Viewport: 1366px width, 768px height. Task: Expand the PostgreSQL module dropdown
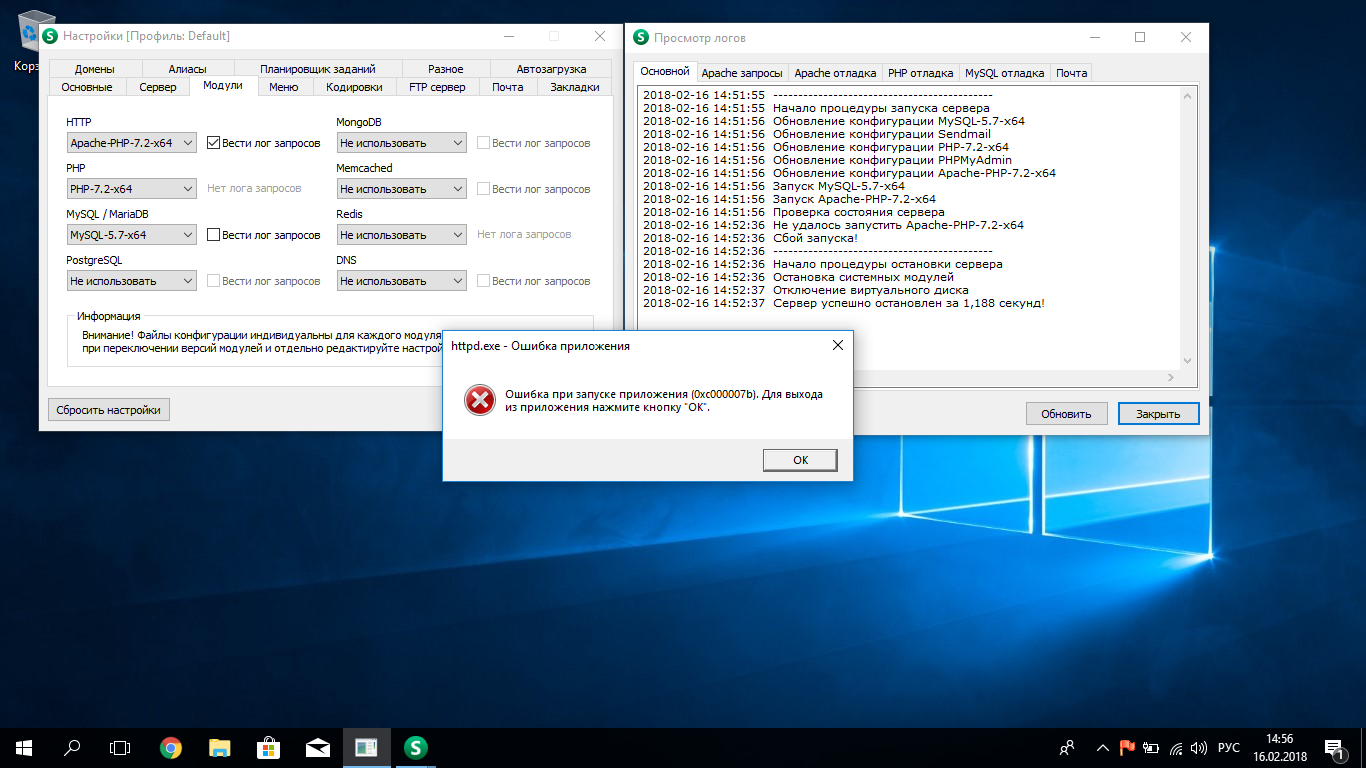131,281
